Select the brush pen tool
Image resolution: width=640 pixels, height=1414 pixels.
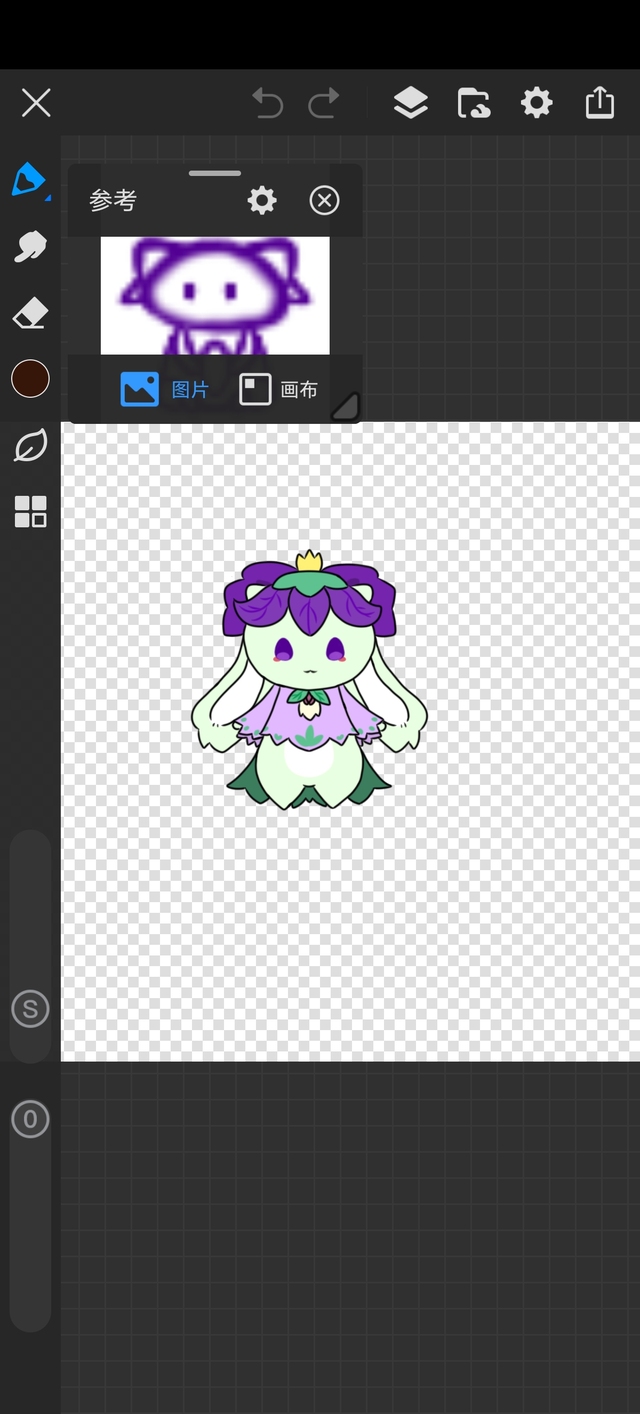(x=29, y=180)
